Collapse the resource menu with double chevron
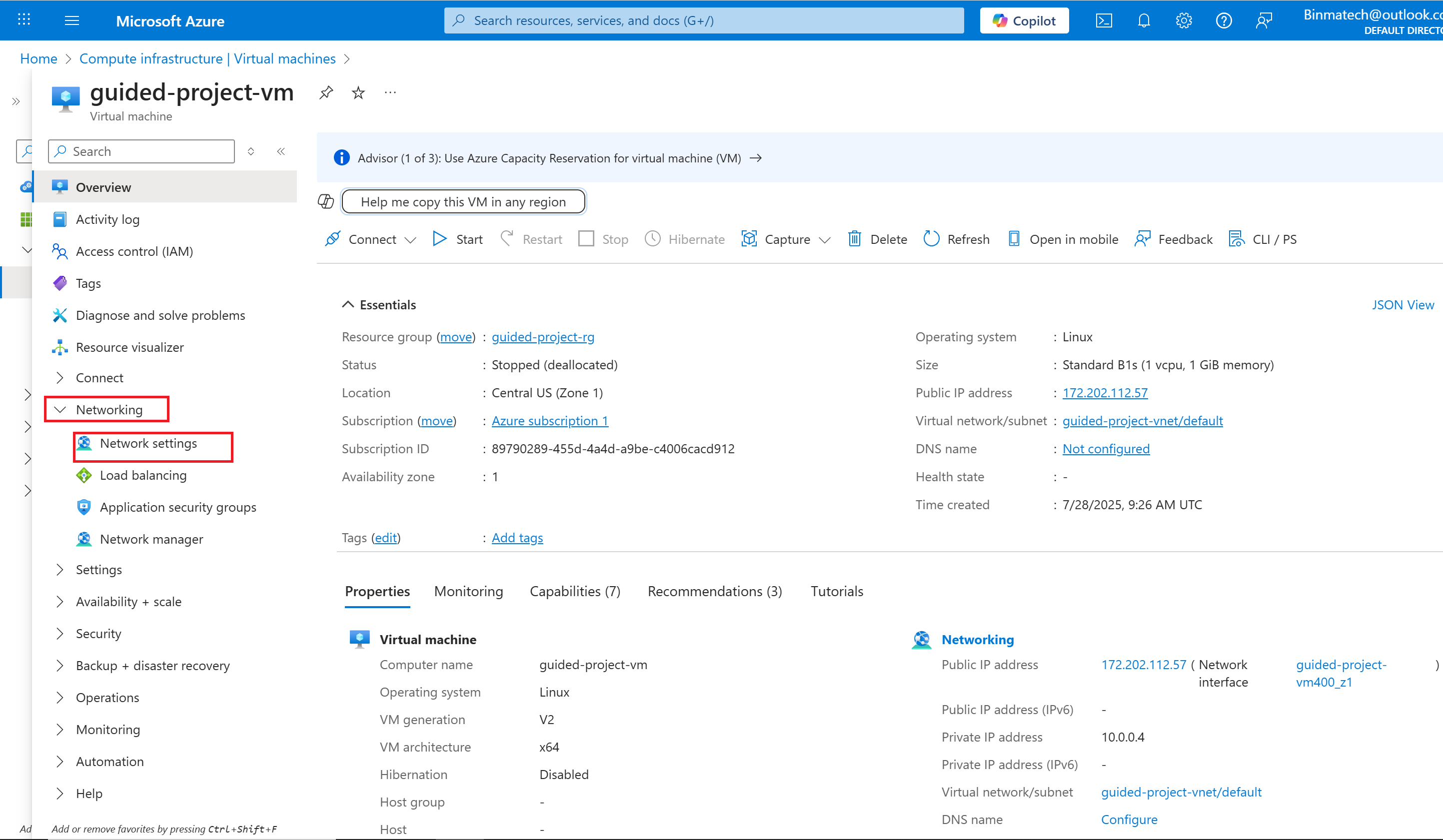The height and width of the screenshot is (840, 1443). click(x=280, y=151)
